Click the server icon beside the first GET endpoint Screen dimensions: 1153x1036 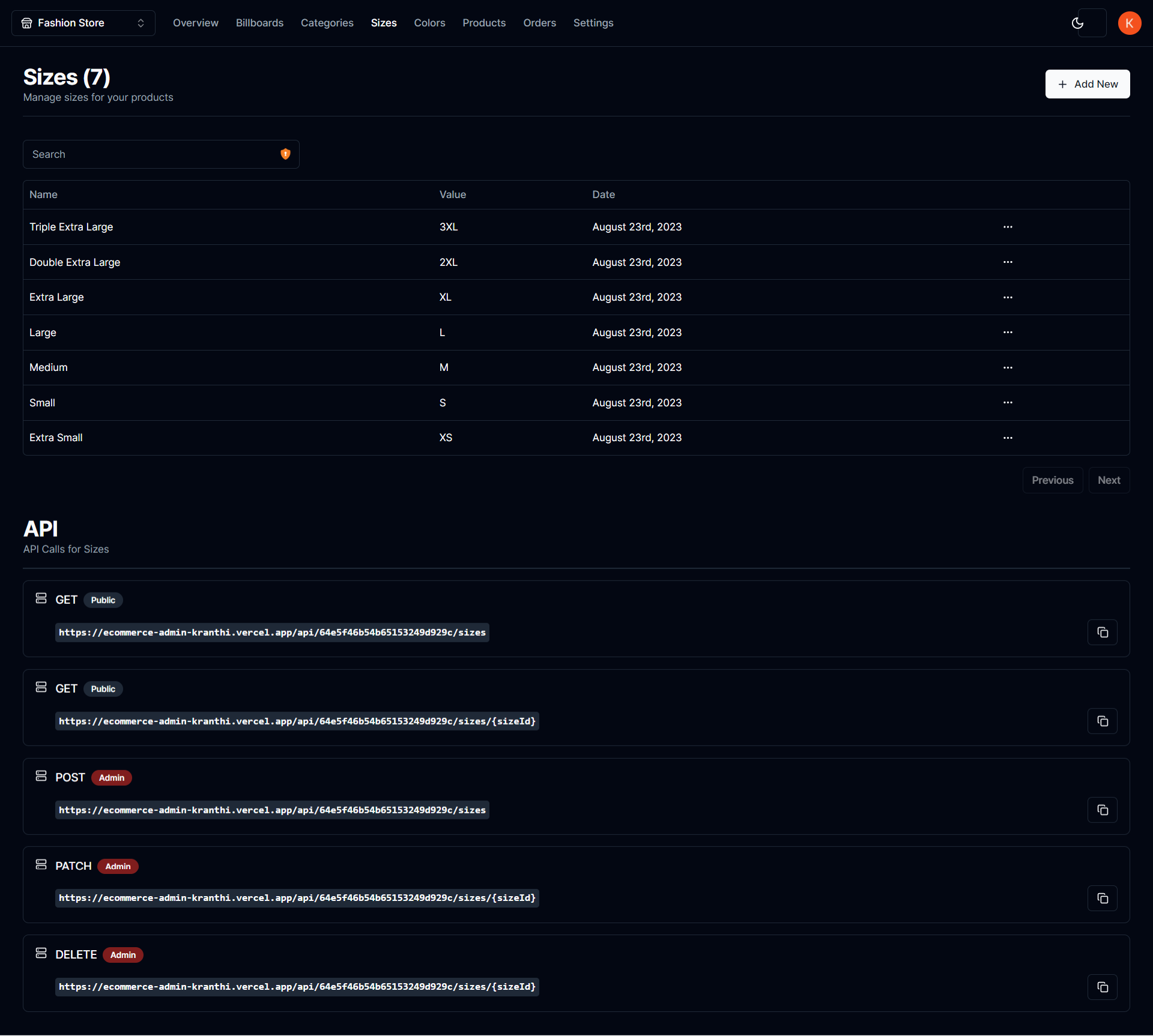pyautogui.click(x=41, y=598)
